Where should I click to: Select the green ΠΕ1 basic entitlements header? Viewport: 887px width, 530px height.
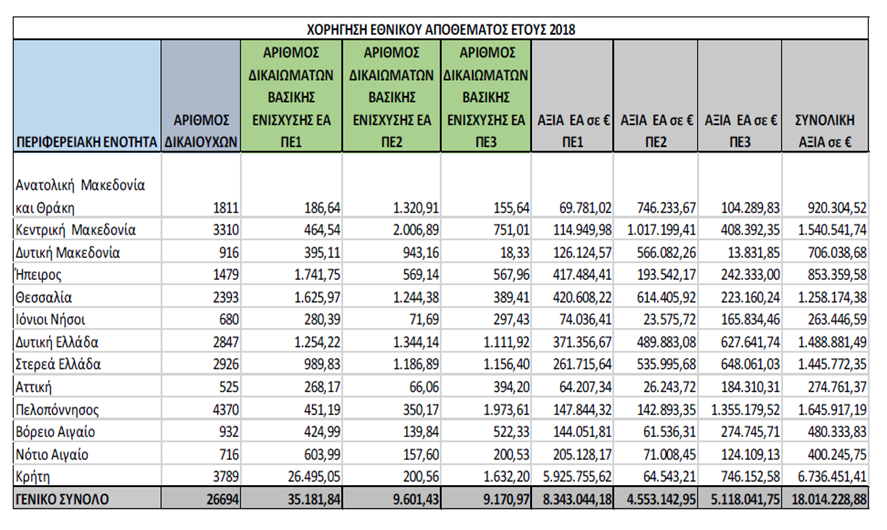tap(290, 97)
